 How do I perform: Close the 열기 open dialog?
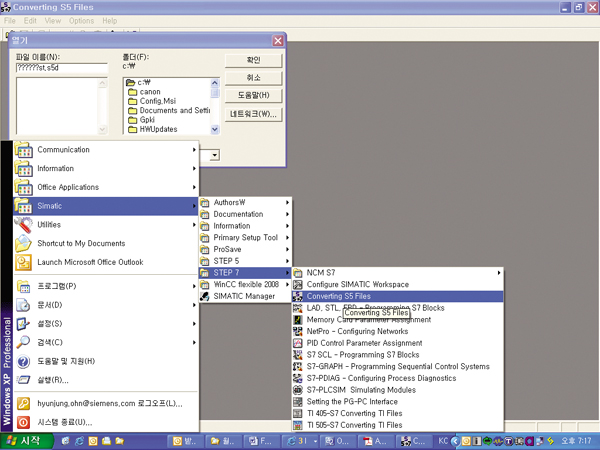pos(278,41)
